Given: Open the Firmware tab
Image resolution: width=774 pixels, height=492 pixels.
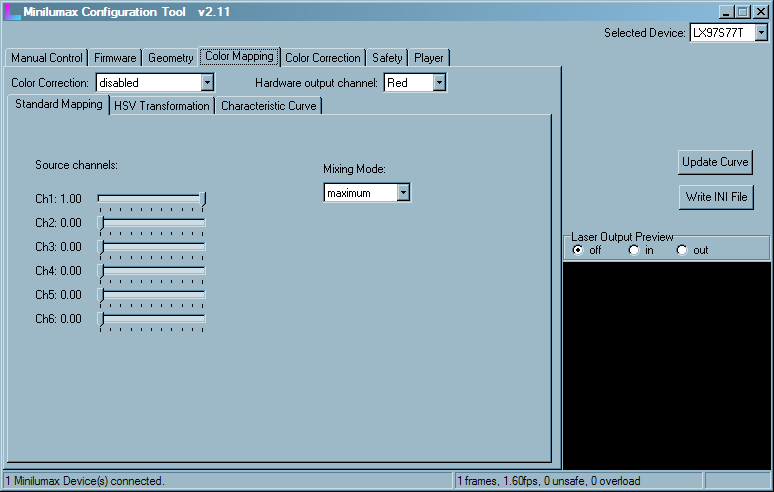Looking at the screenshot, I should pos(115,58).
